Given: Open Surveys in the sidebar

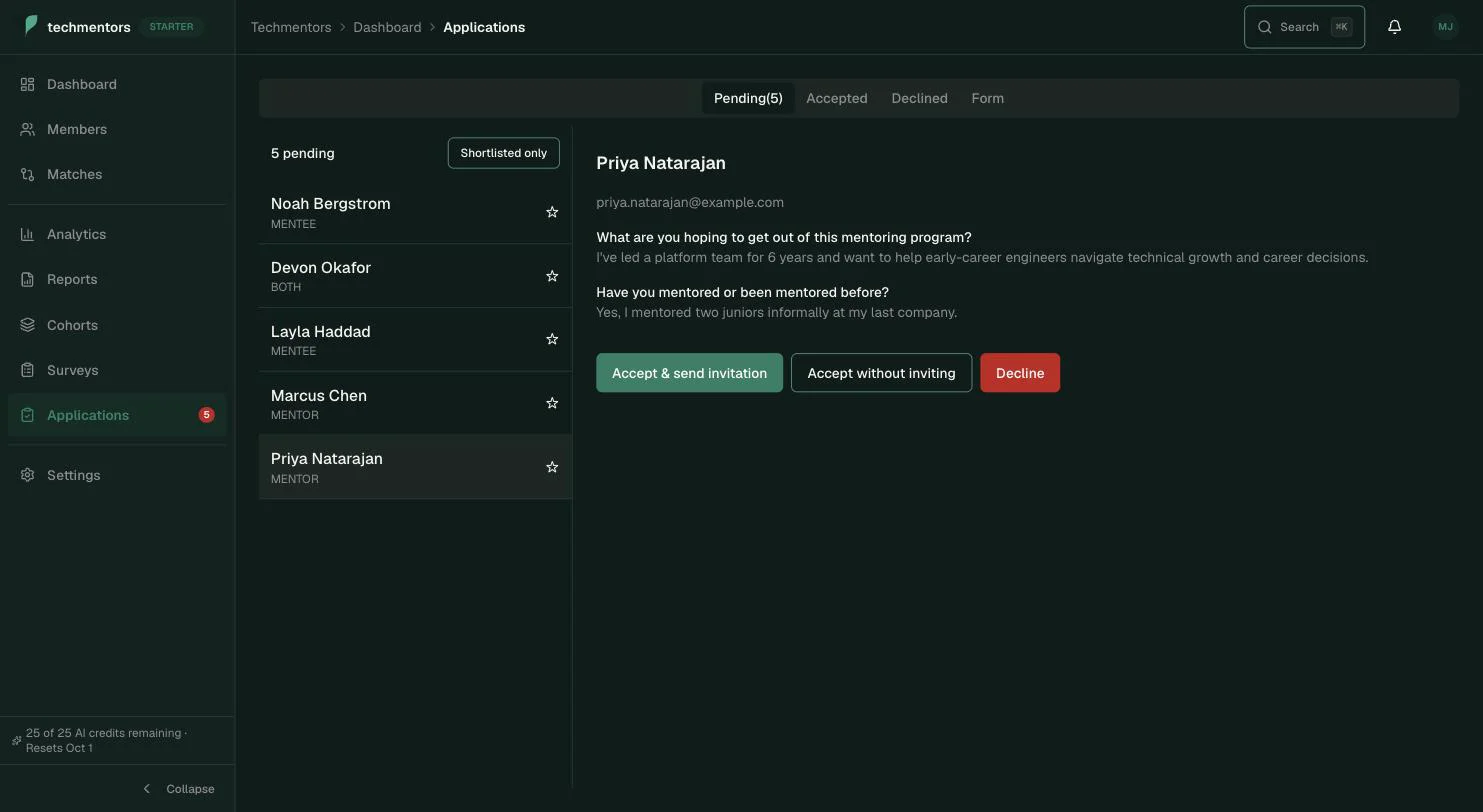Looking at the screenshot, I should click(117, 370).
